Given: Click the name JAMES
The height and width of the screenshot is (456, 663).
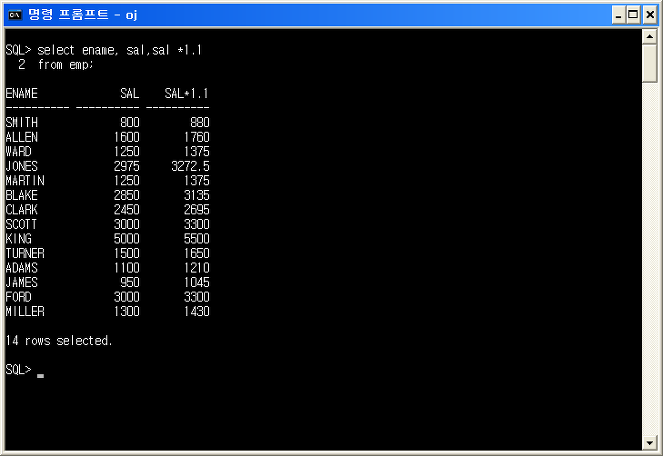Looking at the screenshot, I should (22, 282).
